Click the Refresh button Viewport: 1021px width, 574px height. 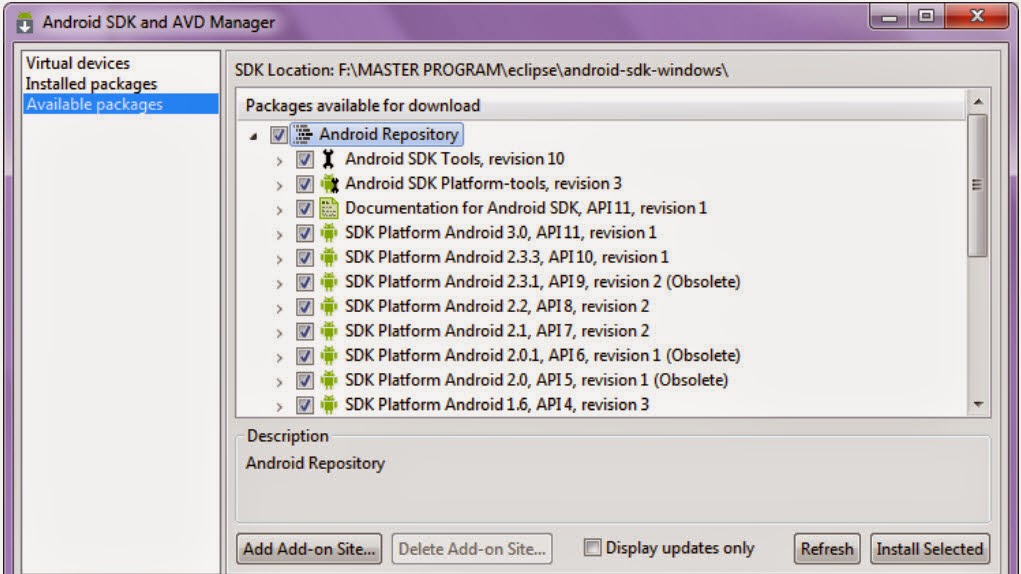point(827,549)
